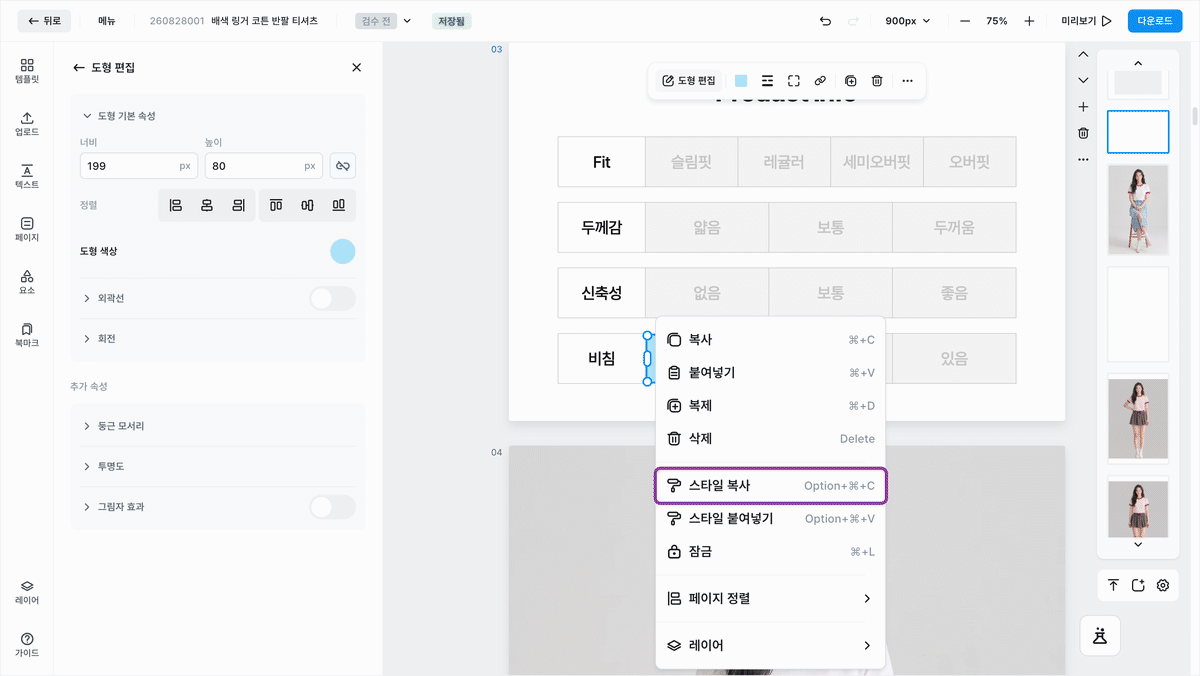
Task: Align shape to horizontal center
Action: point(207,205)
